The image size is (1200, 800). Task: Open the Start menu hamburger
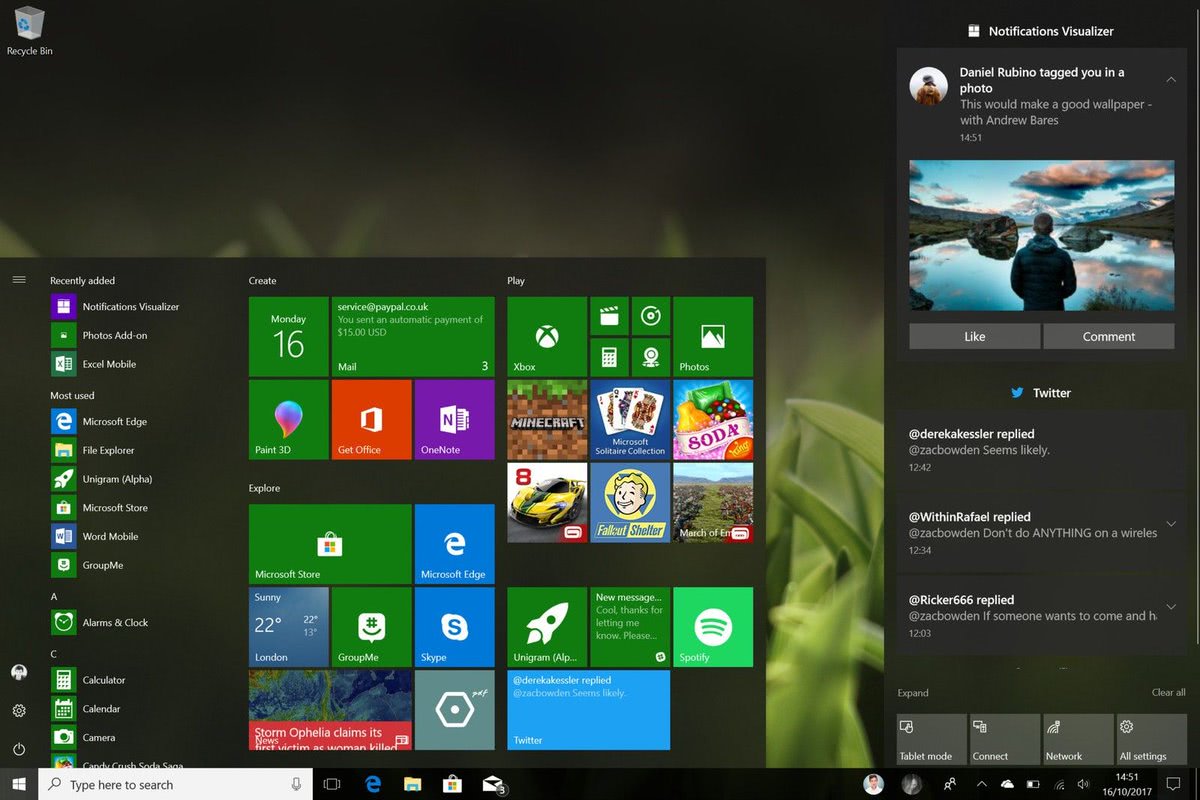pos(18,280)
